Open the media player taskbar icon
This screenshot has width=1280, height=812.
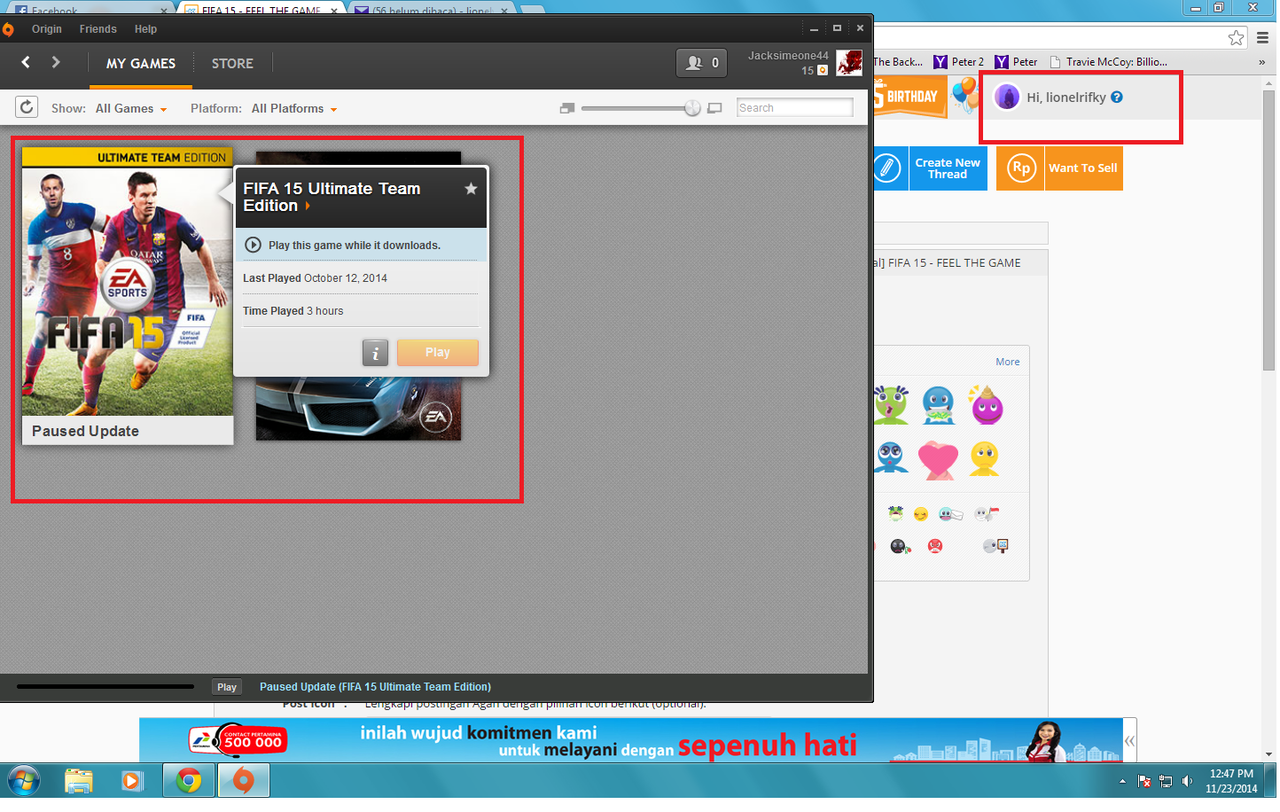tap(132, 780)
